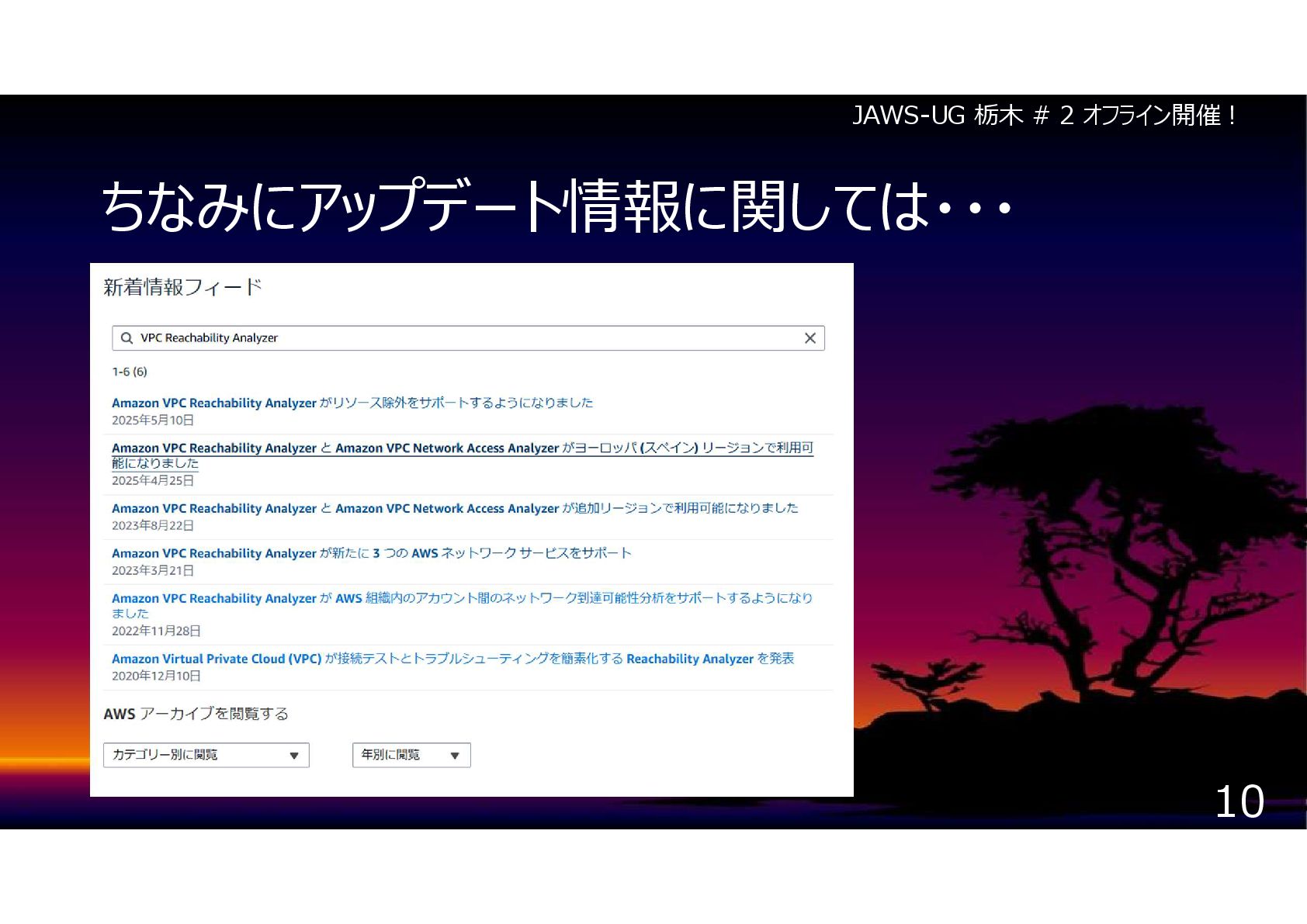Click the 1-6 (6) result count
This screenshot has height=924, width=1307.
click(130, 372)
